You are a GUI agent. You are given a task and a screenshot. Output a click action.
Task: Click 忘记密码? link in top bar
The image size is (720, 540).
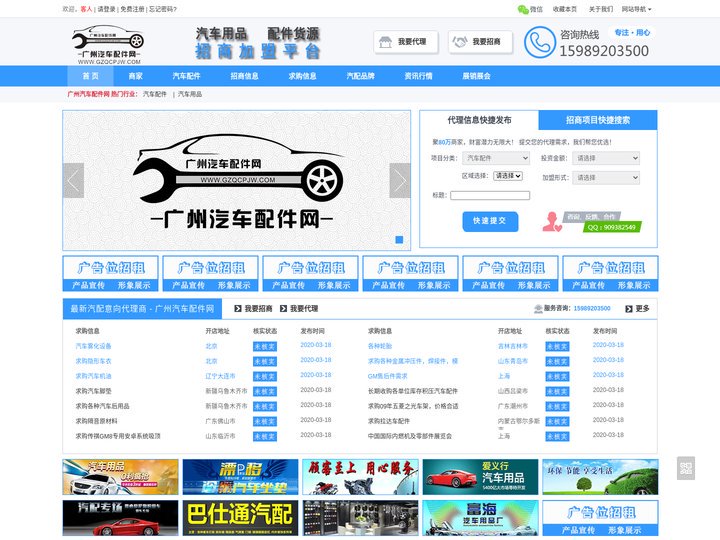pyautogui.click(x=163, y=9)
